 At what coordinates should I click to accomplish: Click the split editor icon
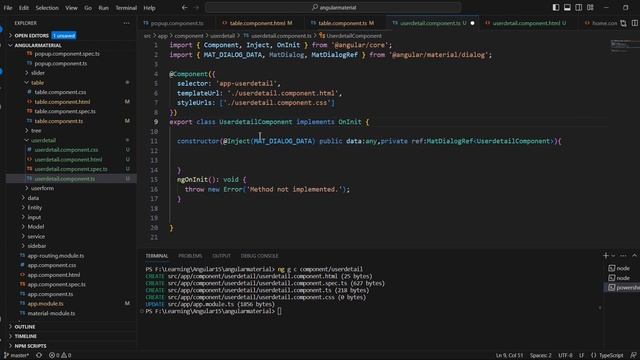(635, 23)
